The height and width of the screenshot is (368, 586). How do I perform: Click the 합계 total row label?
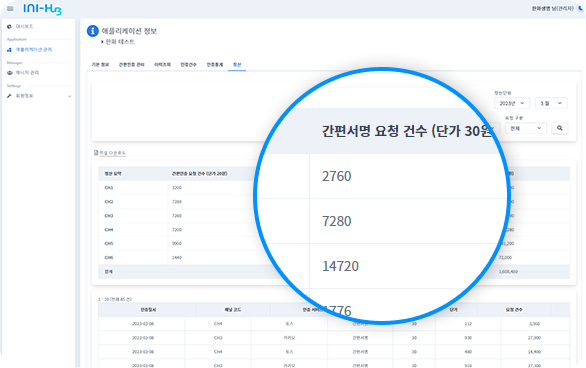[109, 272]
